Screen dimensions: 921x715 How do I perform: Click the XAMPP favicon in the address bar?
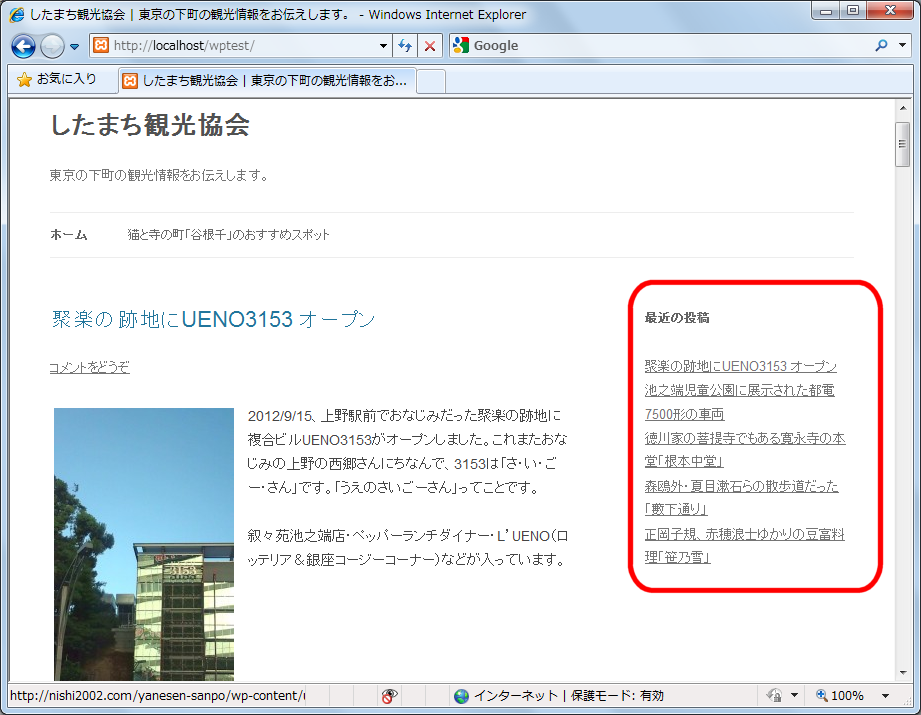[x=101, y=45]
